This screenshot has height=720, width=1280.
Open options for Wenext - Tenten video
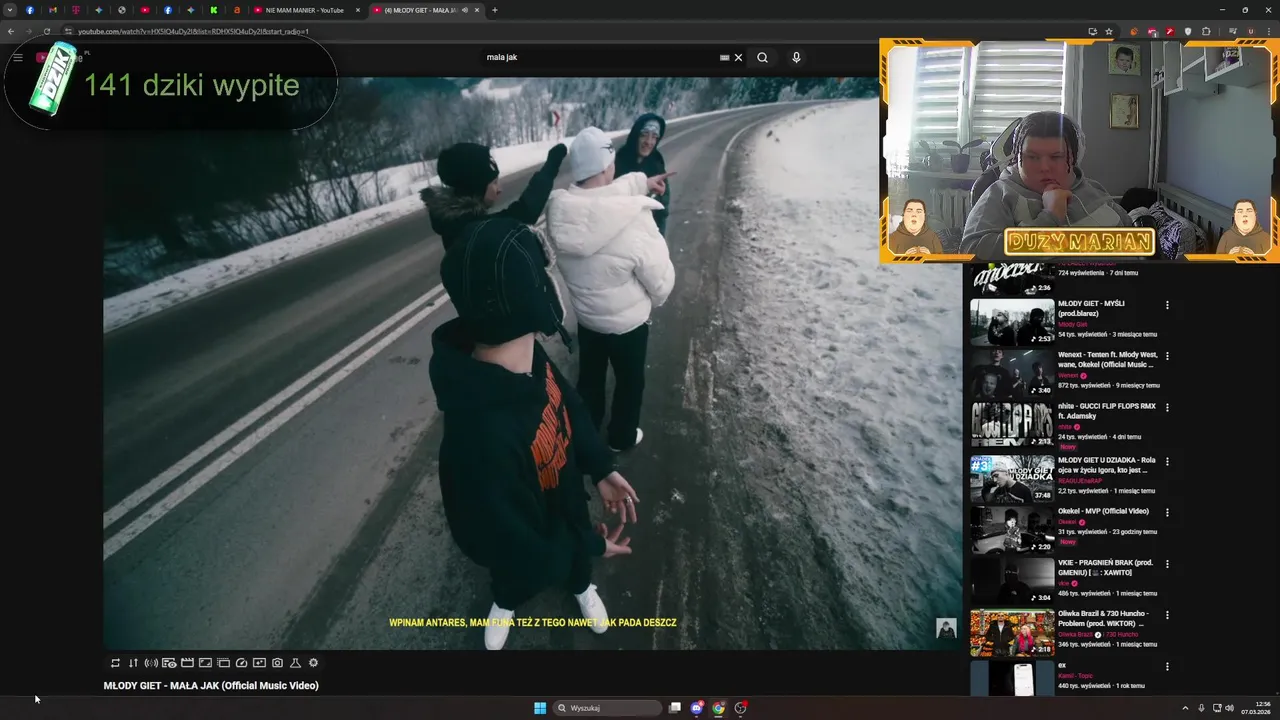point(1167,356)
